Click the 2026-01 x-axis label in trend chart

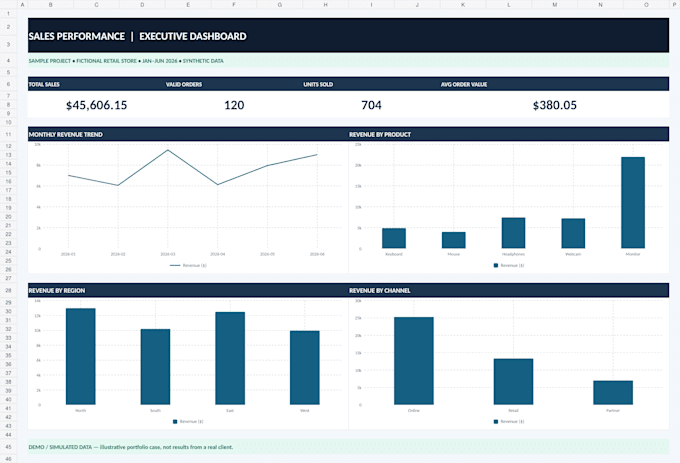(x=68, y=254)
